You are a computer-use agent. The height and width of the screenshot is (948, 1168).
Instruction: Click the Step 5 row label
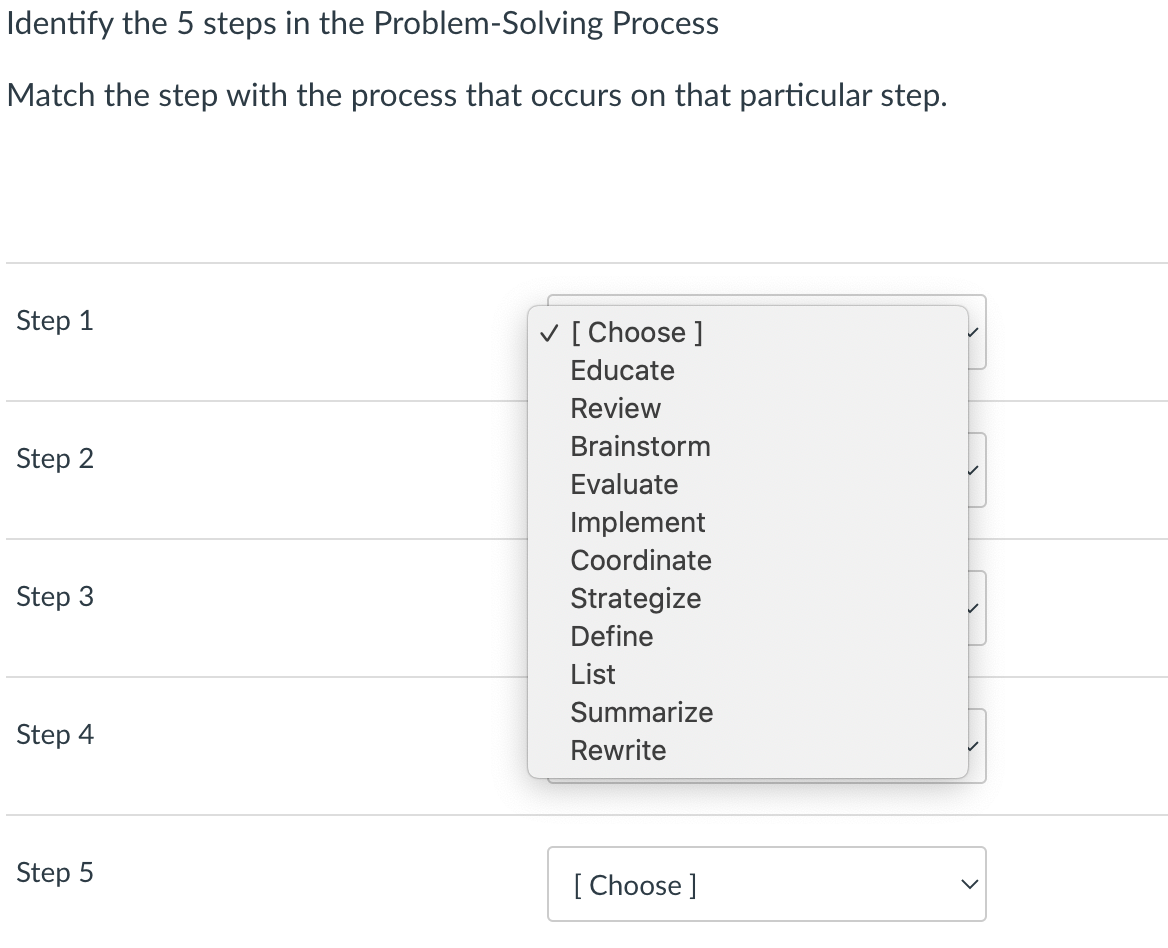pyautogui.click(x=55, y=873)
